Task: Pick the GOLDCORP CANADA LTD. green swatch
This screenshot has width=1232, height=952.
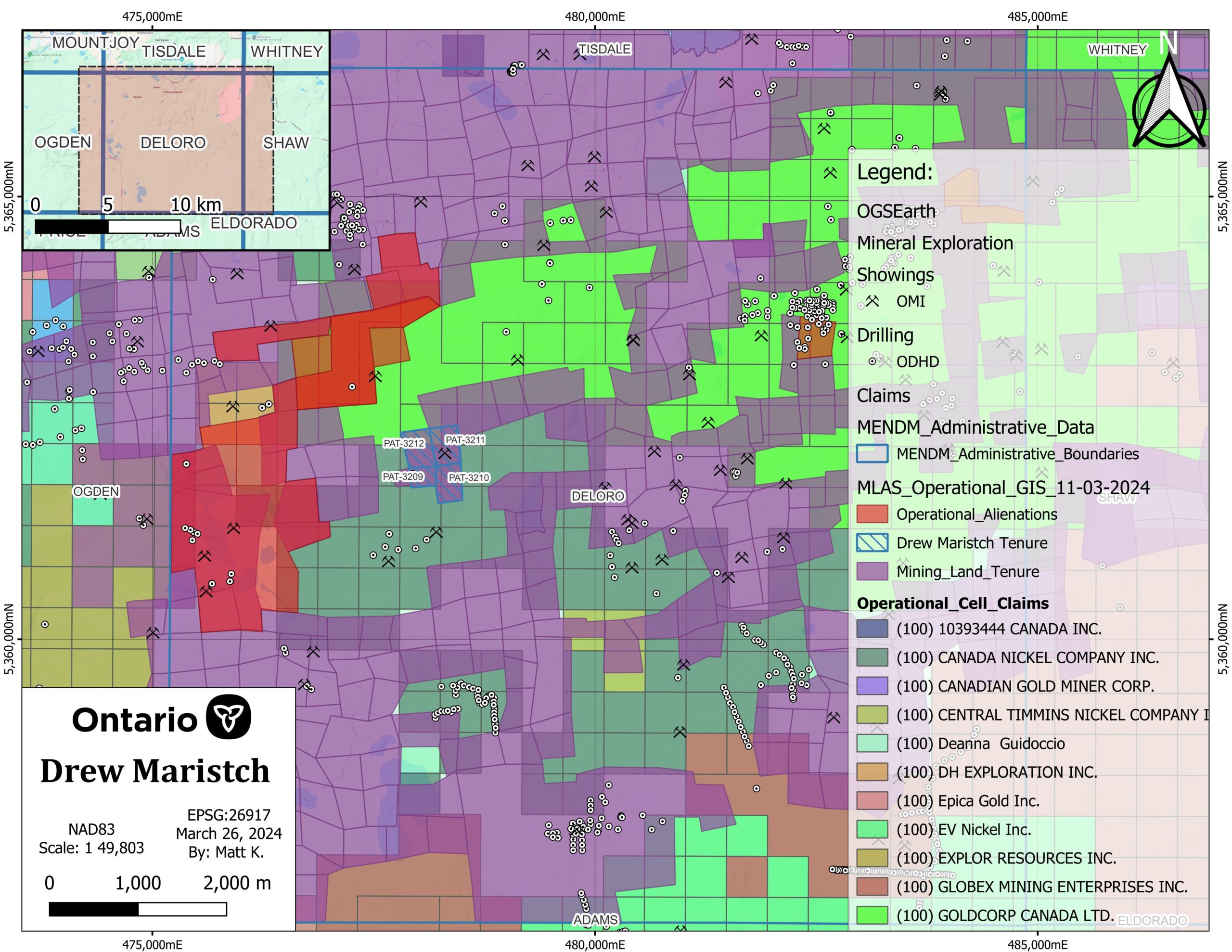Action: point(872,915)
